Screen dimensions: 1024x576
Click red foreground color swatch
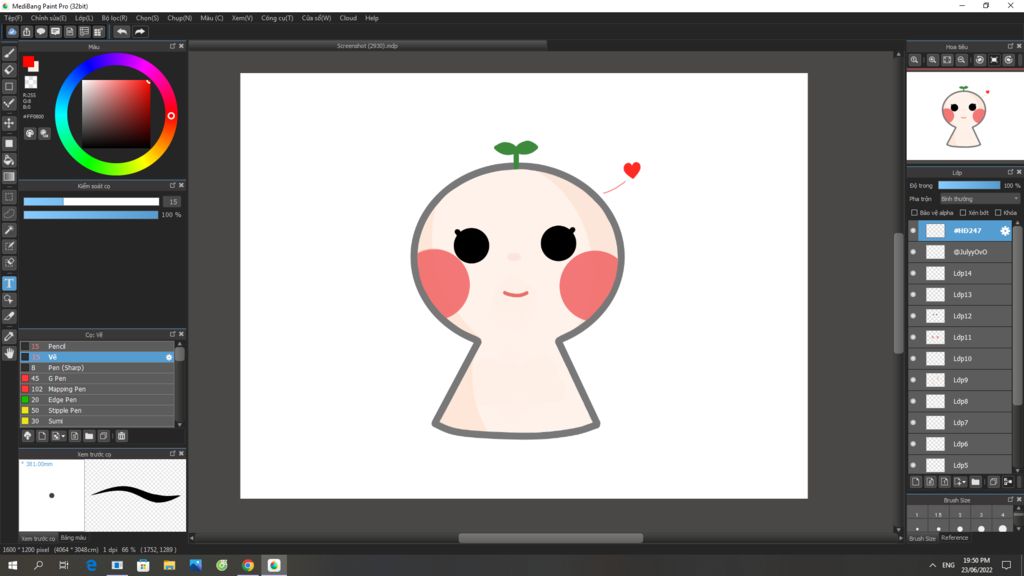28,61
